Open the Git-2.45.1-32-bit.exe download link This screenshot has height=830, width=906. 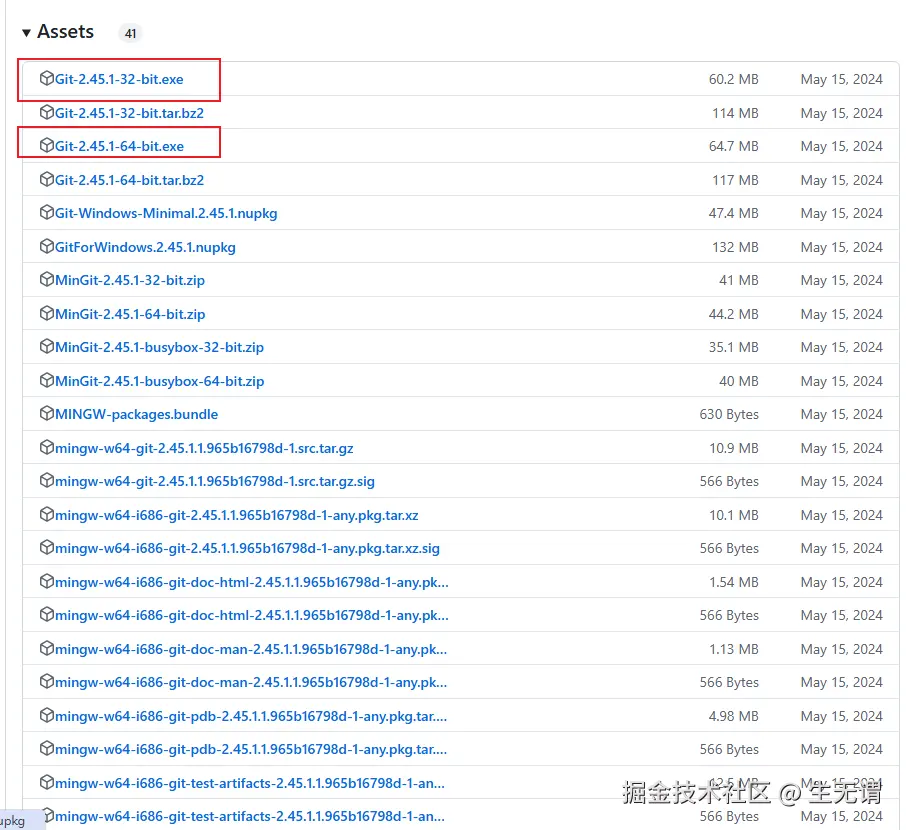click(x=119, y=79)
